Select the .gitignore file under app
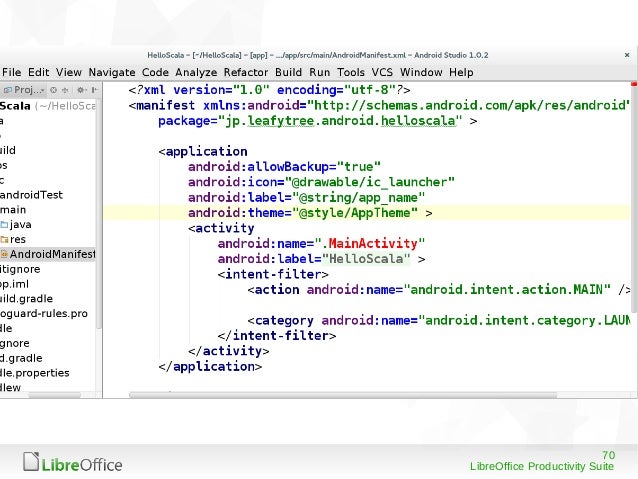638x479 pixels. (x=20, y=269)
